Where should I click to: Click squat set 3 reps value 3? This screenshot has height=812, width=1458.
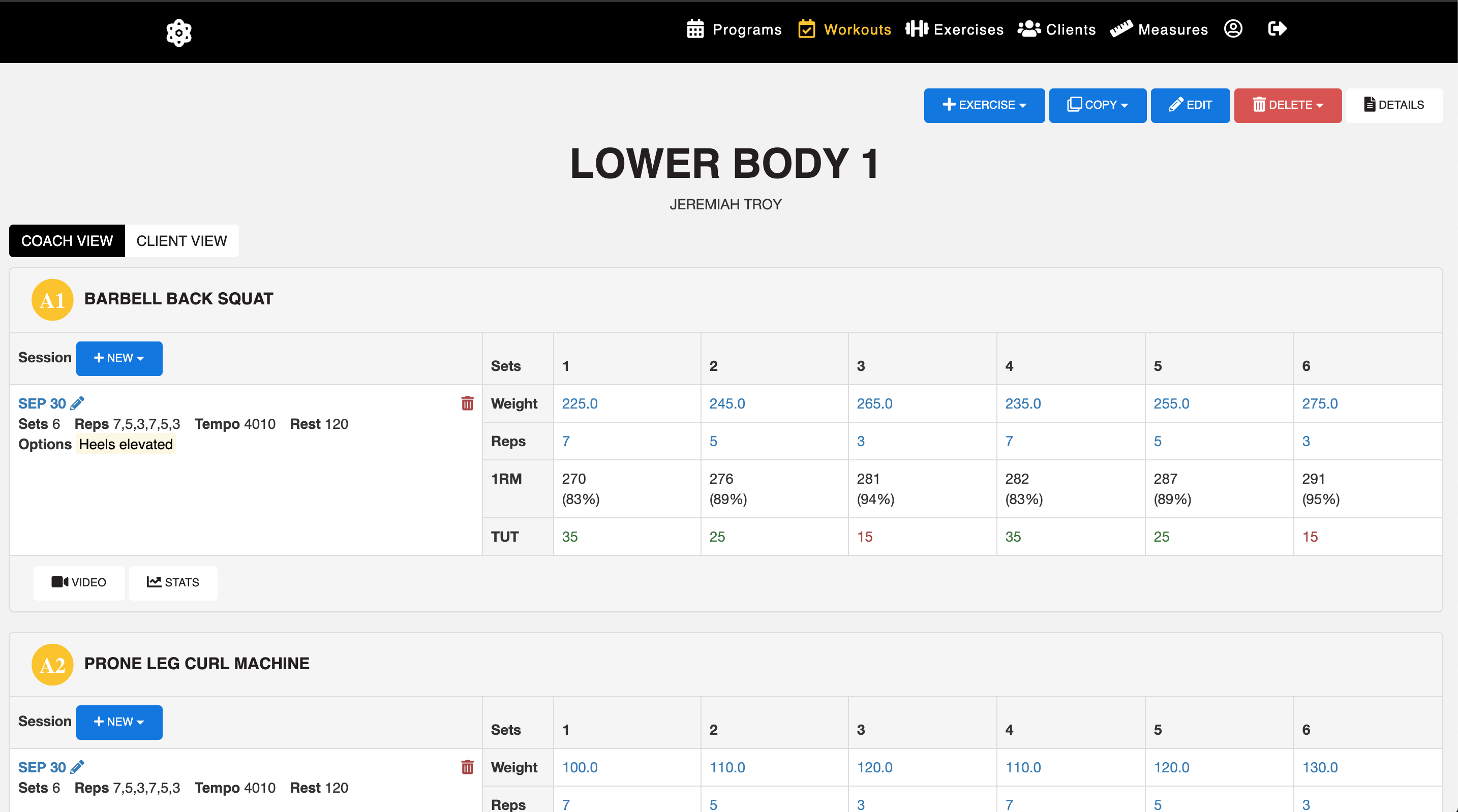861,441
